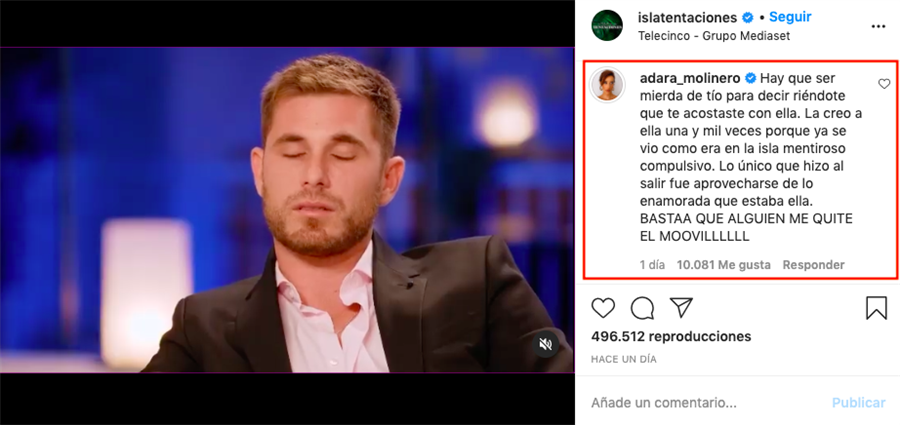Open the three-dots more options menu

(878, 26)
